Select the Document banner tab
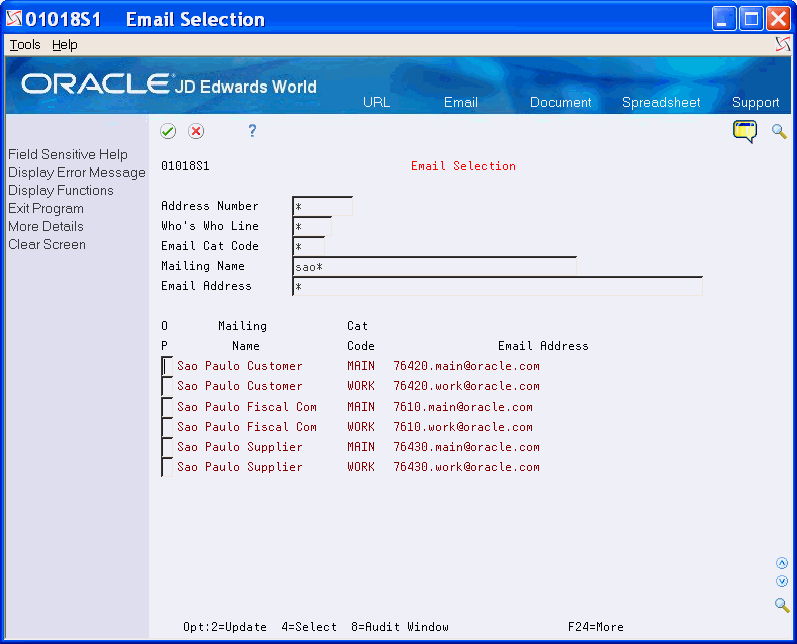The height and width of the screenshot is (644, 797). tap(561, 102)
